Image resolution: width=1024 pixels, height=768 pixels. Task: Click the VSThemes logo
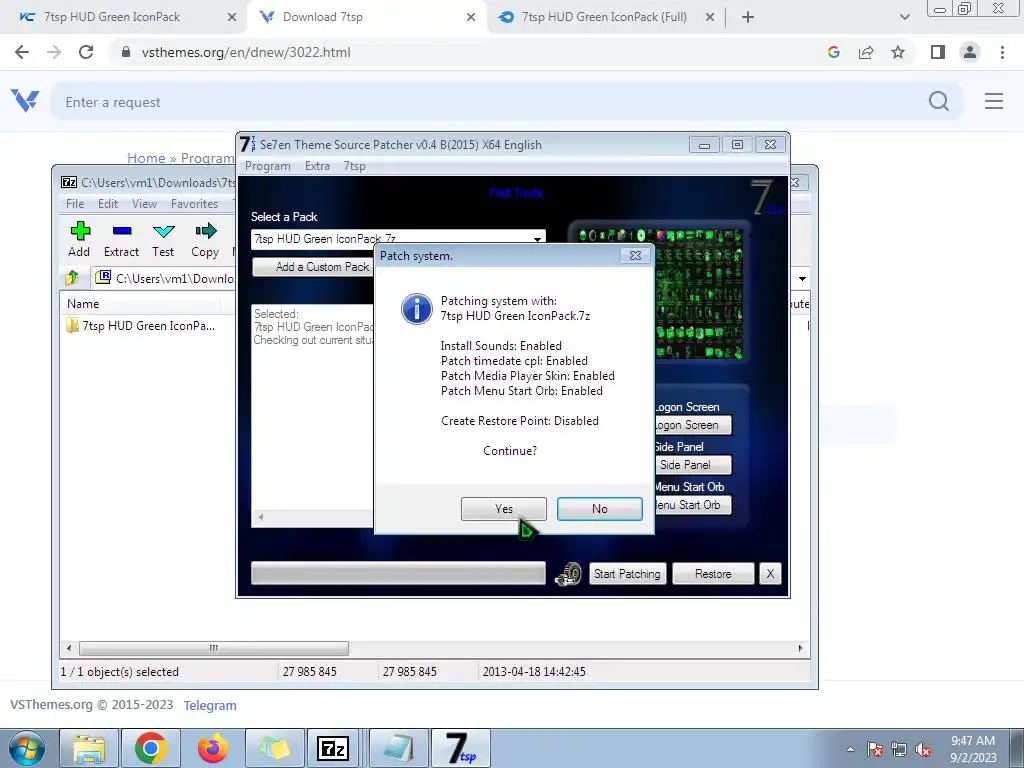click(25, 101)
